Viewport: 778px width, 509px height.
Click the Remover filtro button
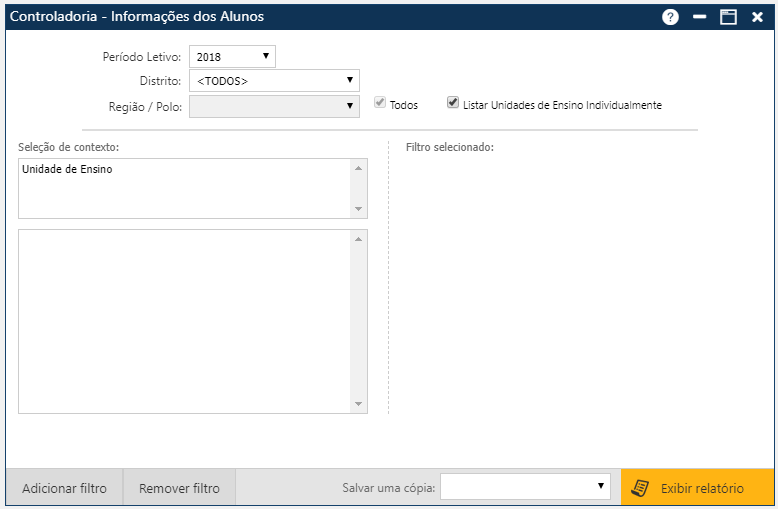pos(179,488)
